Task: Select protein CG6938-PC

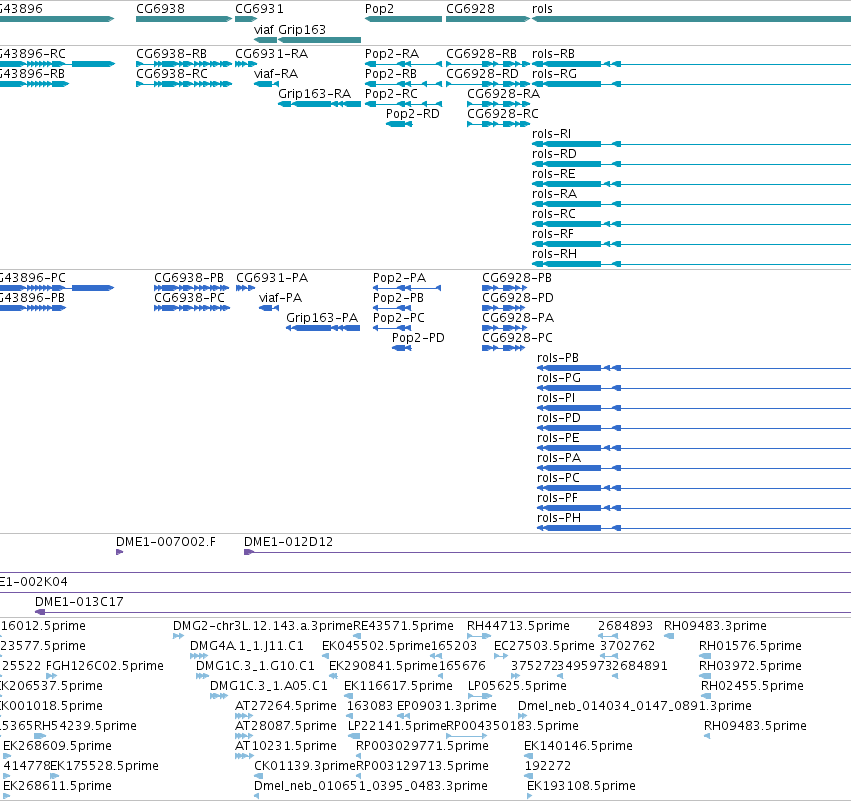Action: pyautogui.click(x=189, y=298)
